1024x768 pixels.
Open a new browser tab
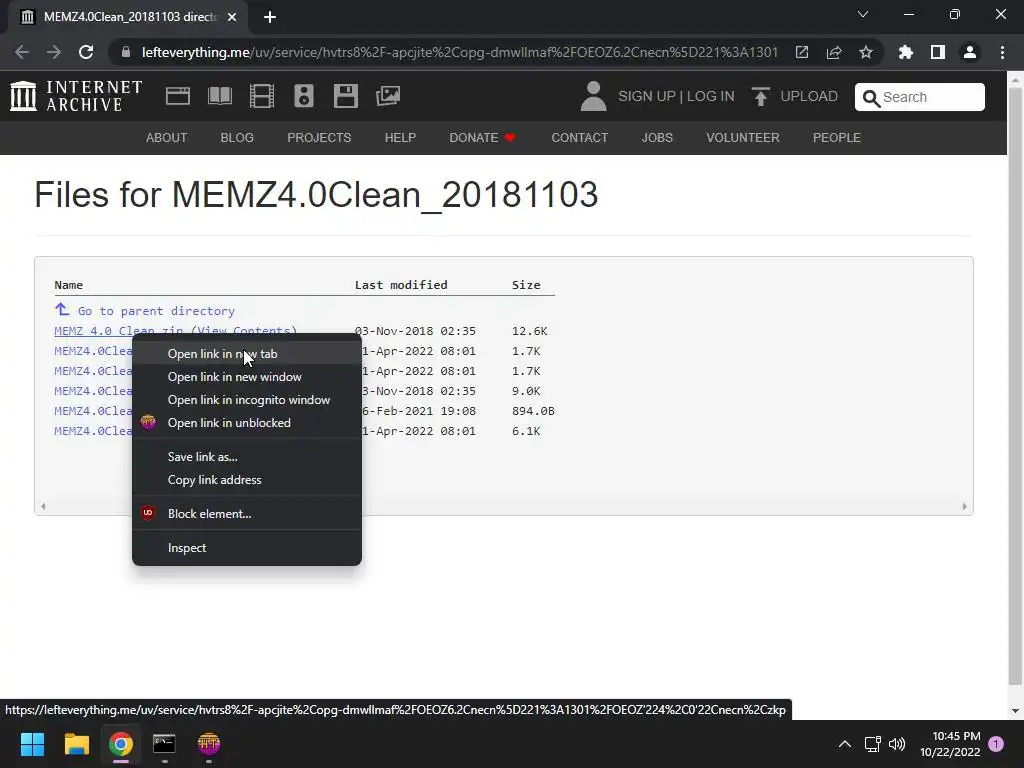(270, 17)
